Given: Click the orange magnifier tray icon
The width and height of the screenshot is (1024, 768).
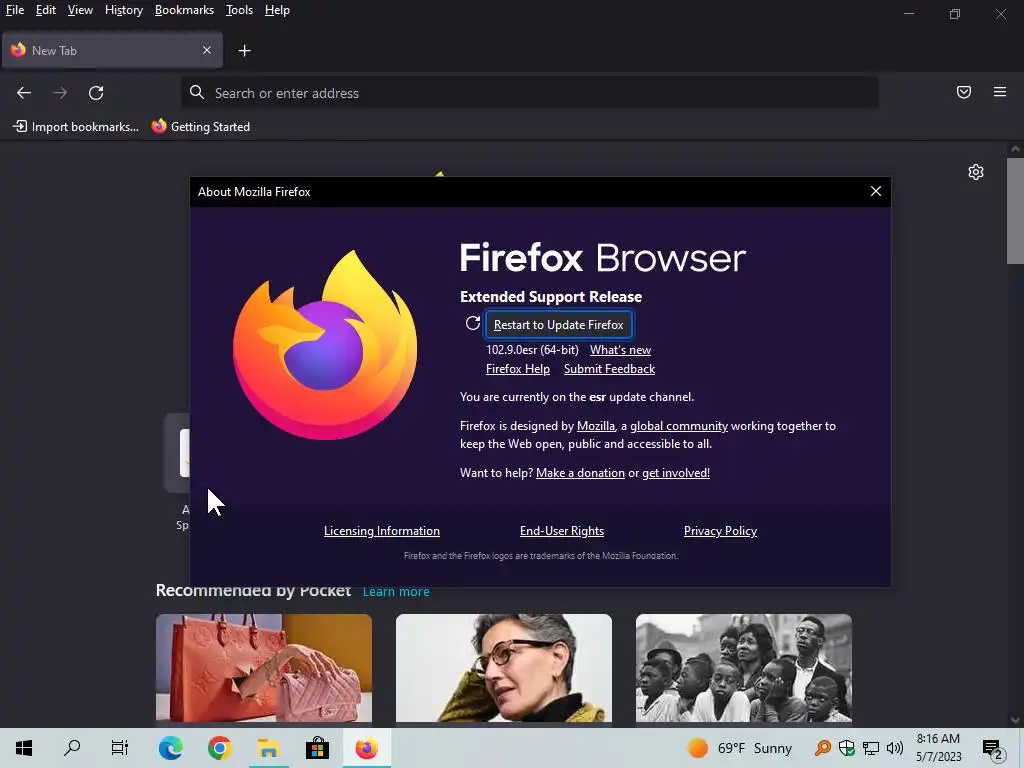Looking at the screenshot, I should click(x=822, y=748).
